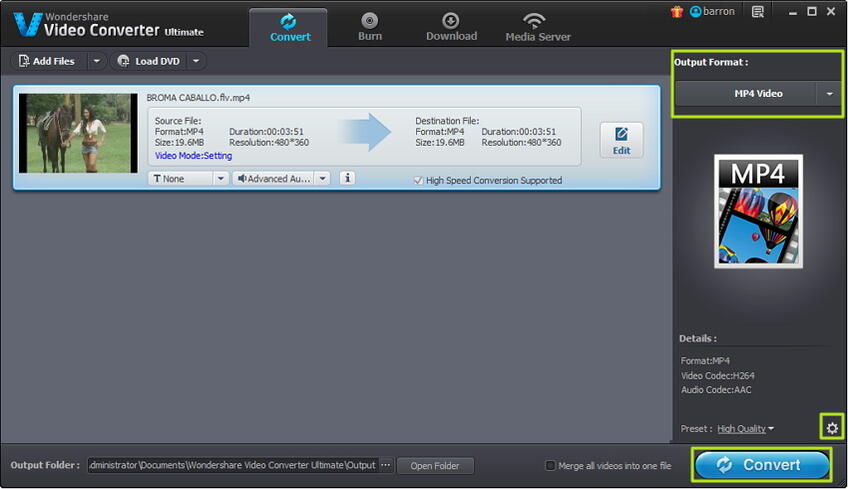The width and height of the screenshot is (848, 489).
Task: Click the Video Codec:H264 detail text
Action: point(717,375)
